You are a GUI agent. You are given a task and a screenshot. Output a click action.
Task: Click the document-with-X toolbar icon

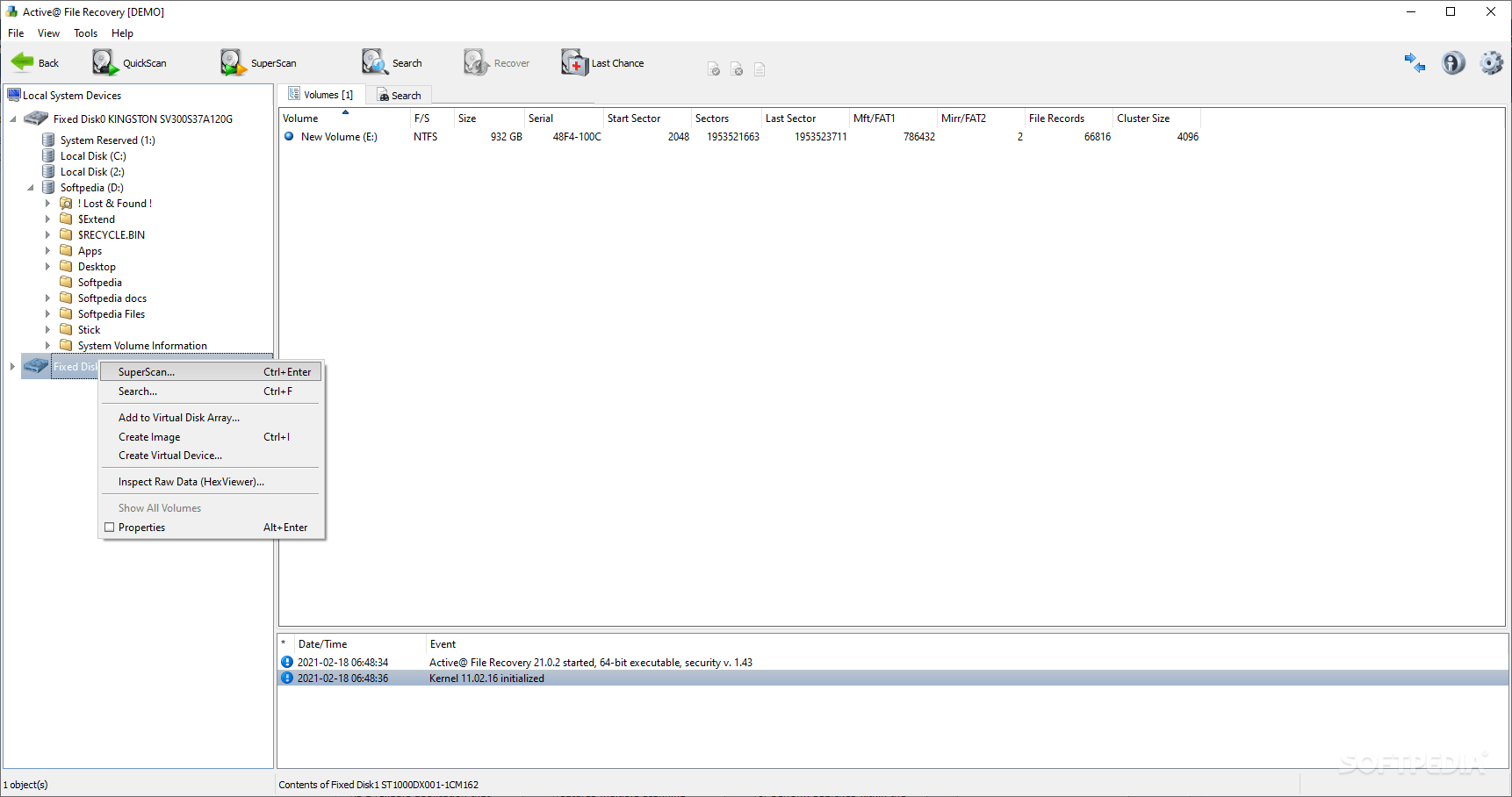737,68
